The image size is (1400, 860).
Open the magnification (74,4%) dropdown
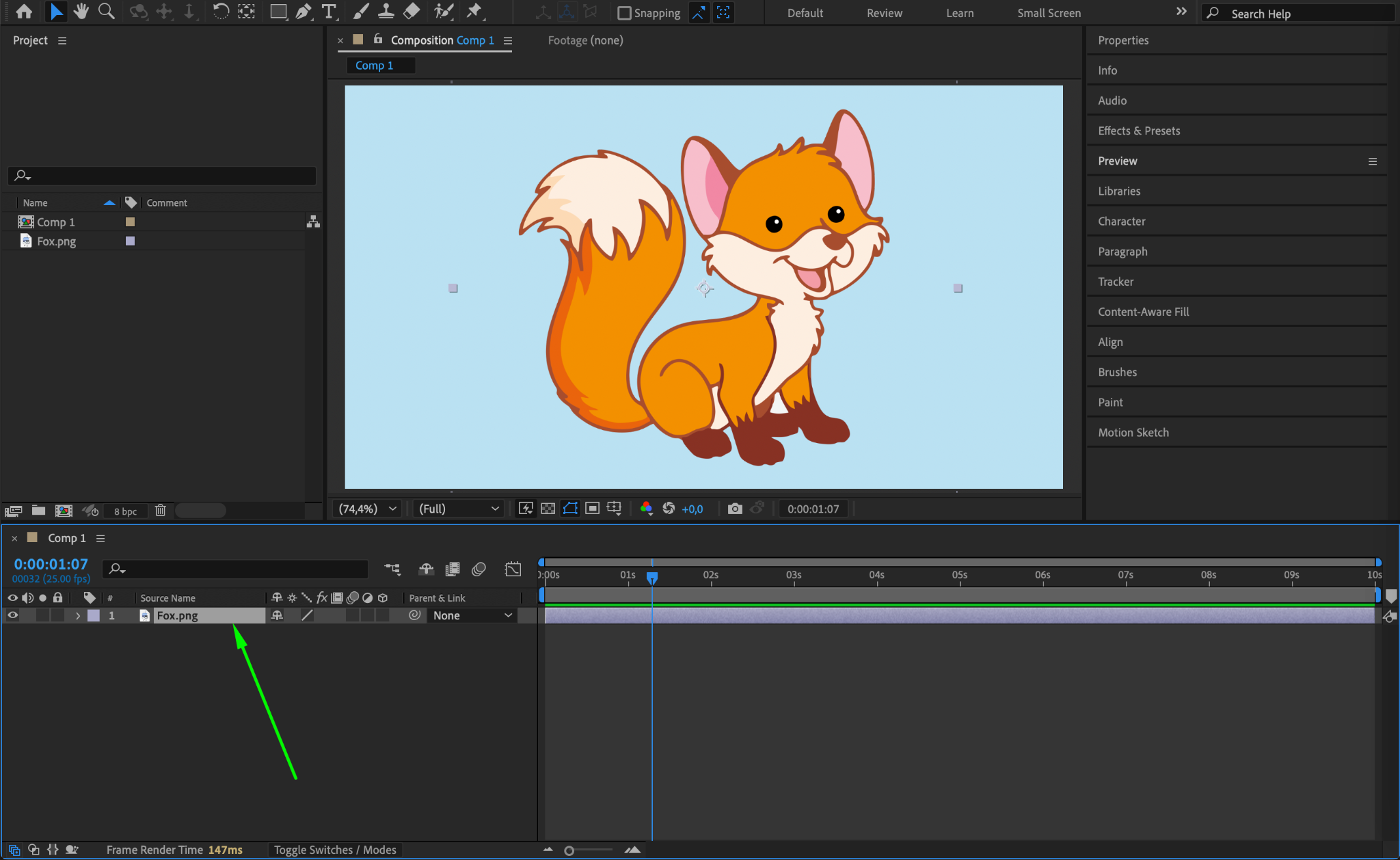[368, 509]
